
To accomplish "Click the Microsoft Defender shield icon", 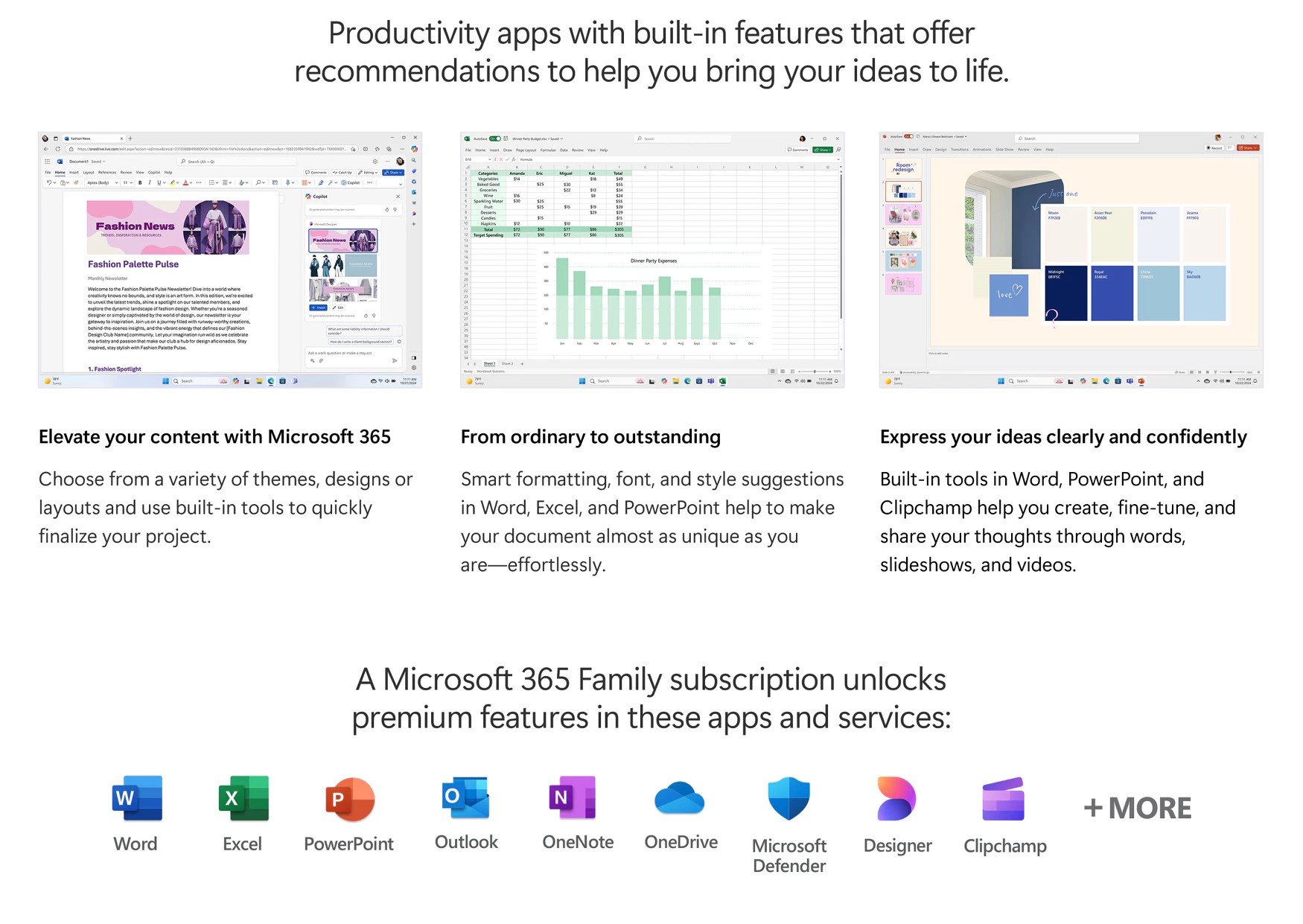I will (x=789, y=798).
